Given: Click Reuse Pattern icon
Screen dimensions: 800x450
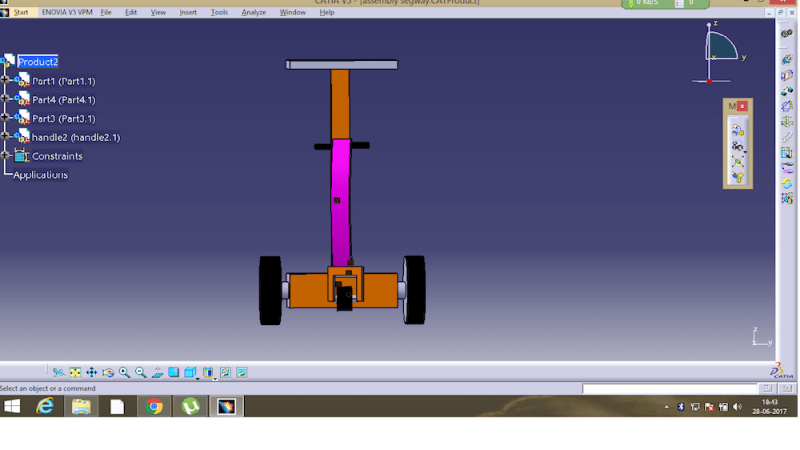Looking at the screenshot, I should [787, 198].
